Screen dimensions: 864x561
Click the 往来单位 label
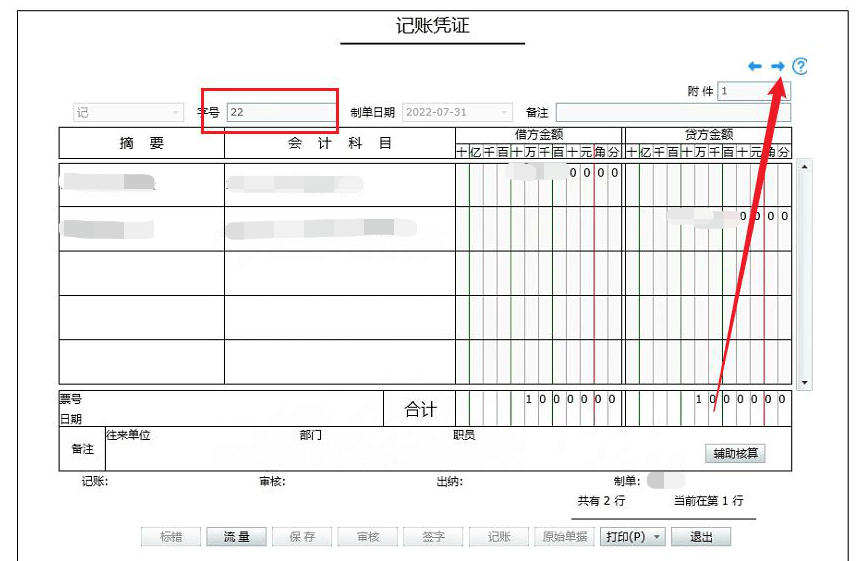[x=128, y=435]
